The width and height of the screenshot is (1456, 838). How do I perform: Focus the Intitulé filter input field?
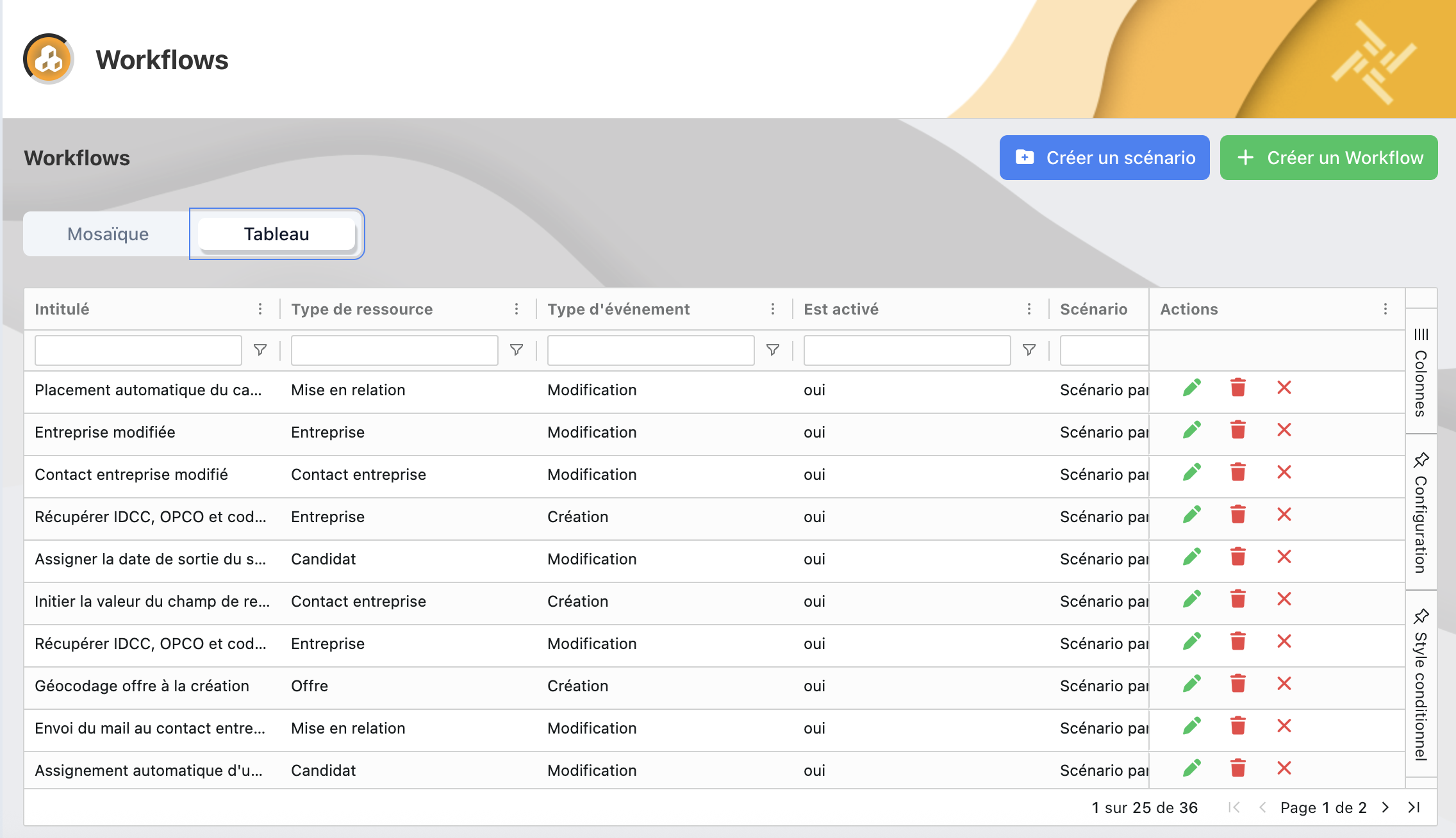(138, 350)
